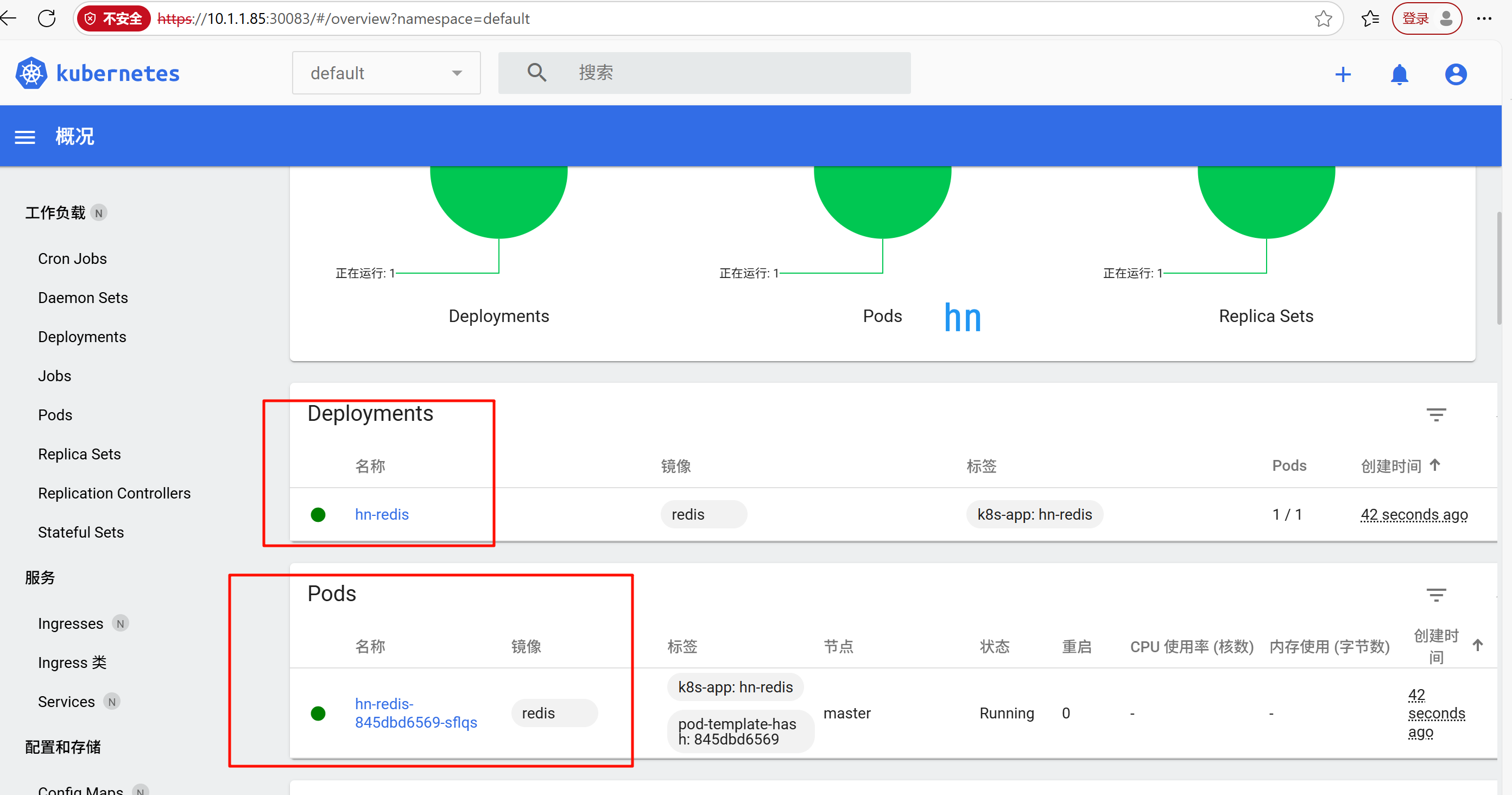Go to Services in sidebar
Viewport: 1512px width, 795px height.
pyautogui.click(x=66, y=702)
